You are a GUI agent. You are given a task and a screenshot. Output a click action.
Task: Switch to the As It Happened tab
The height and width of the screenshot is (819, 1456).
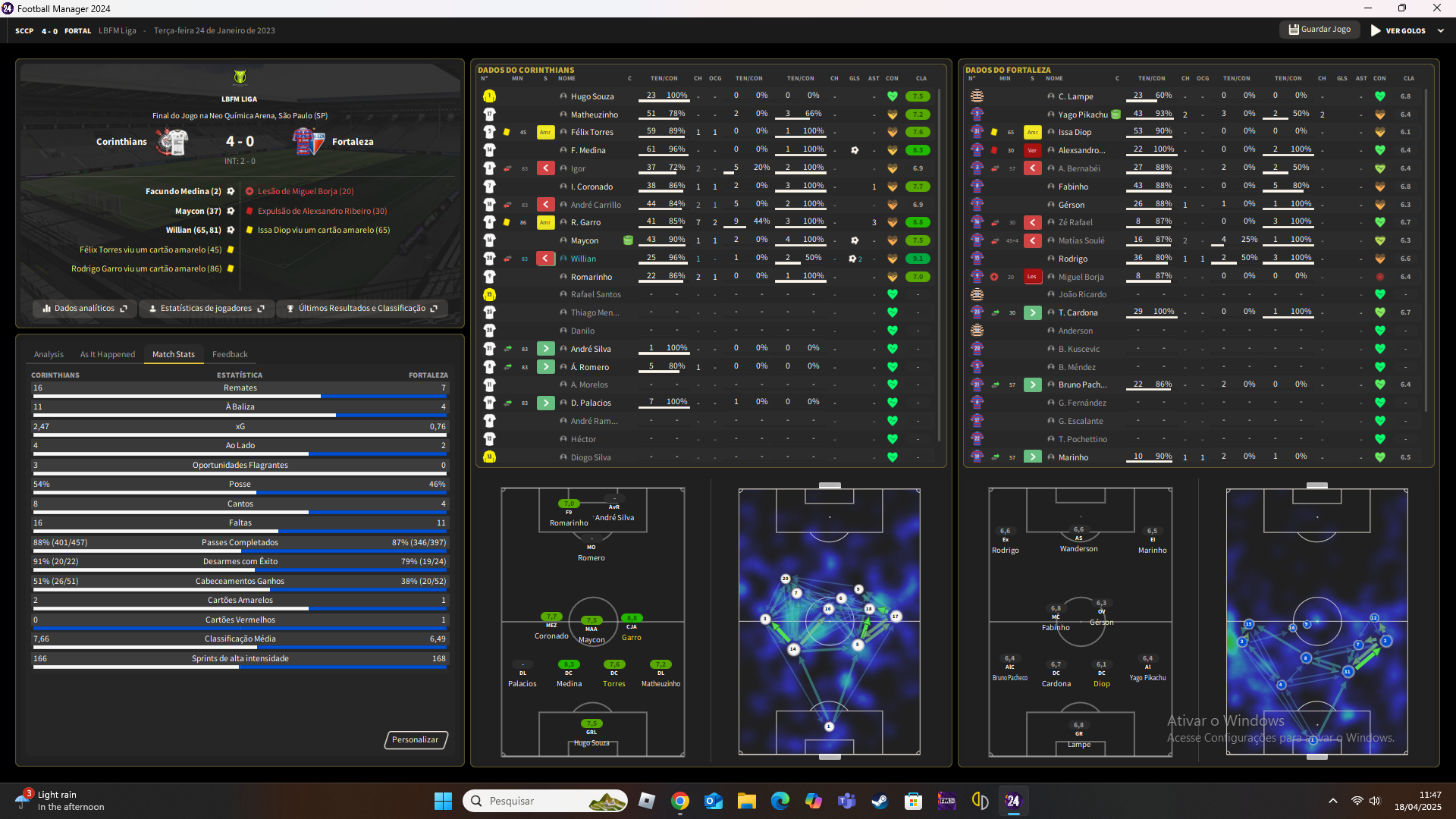(108, 354)
